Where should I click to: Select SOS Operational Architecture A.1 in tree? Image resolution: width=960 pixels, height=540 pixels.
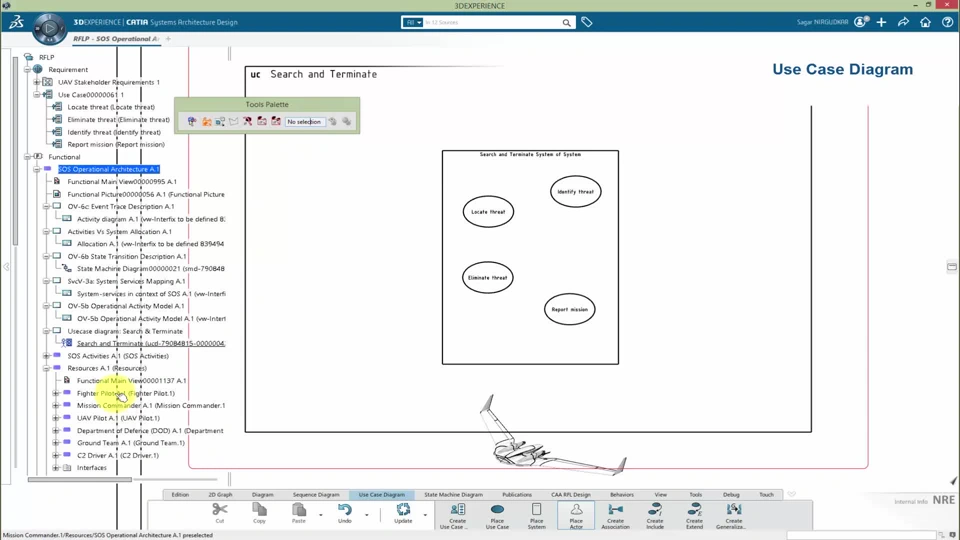point(109,169)
